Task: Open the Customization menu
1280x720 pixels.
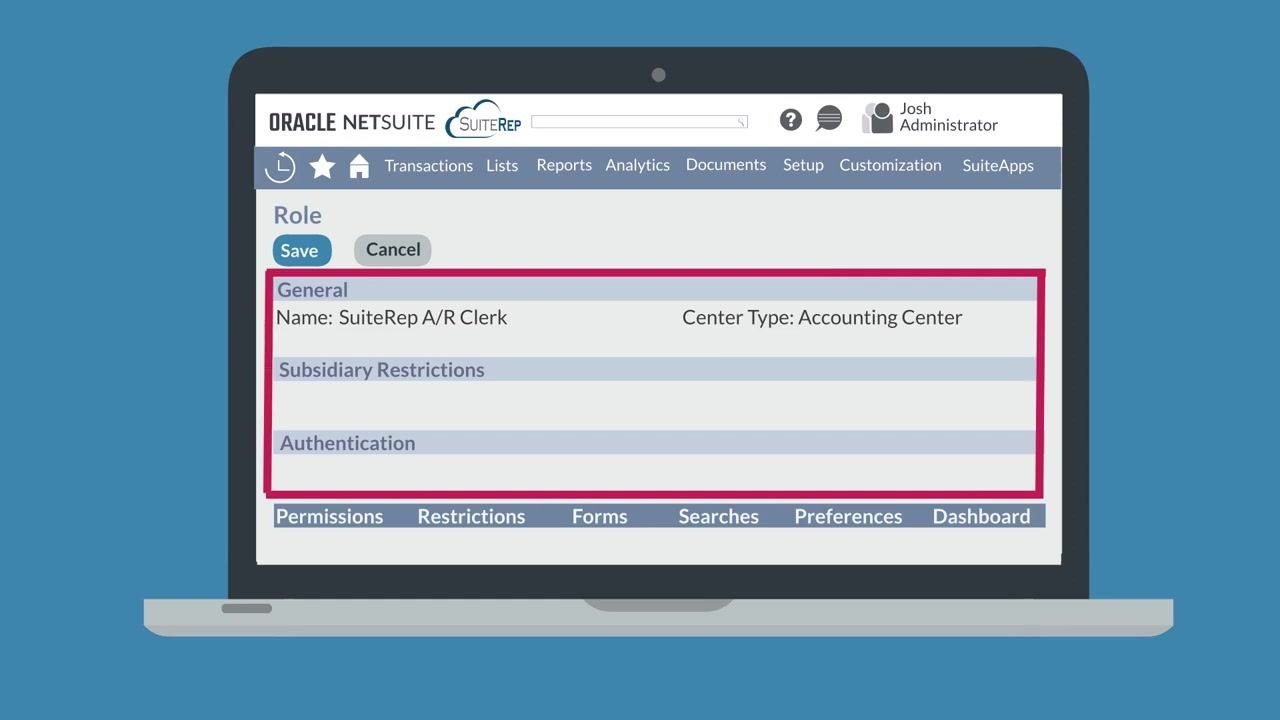Action: coord(891,165)
